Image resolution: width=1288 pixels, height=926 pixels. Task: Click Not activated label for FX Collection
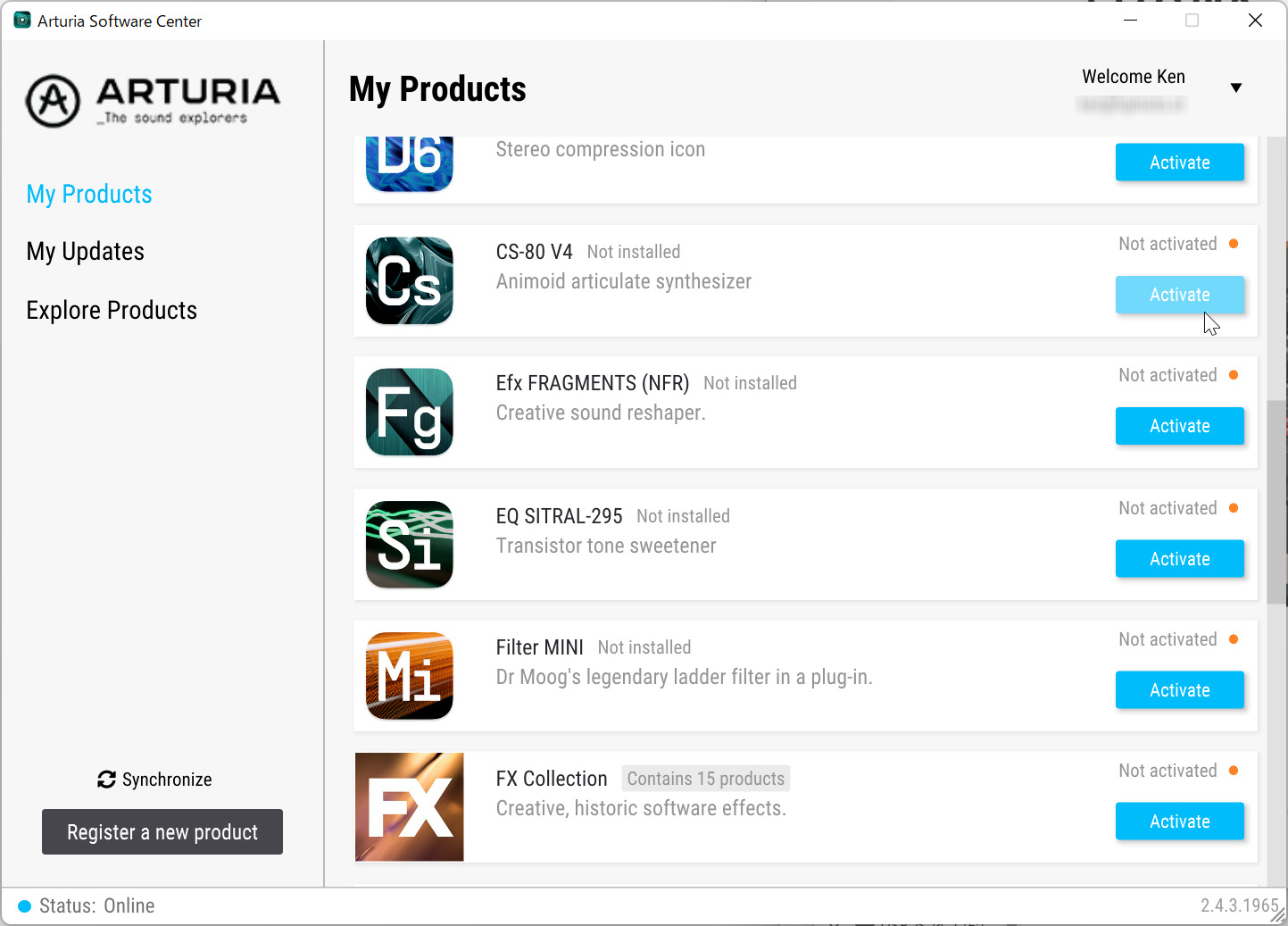pos(1168,771)
